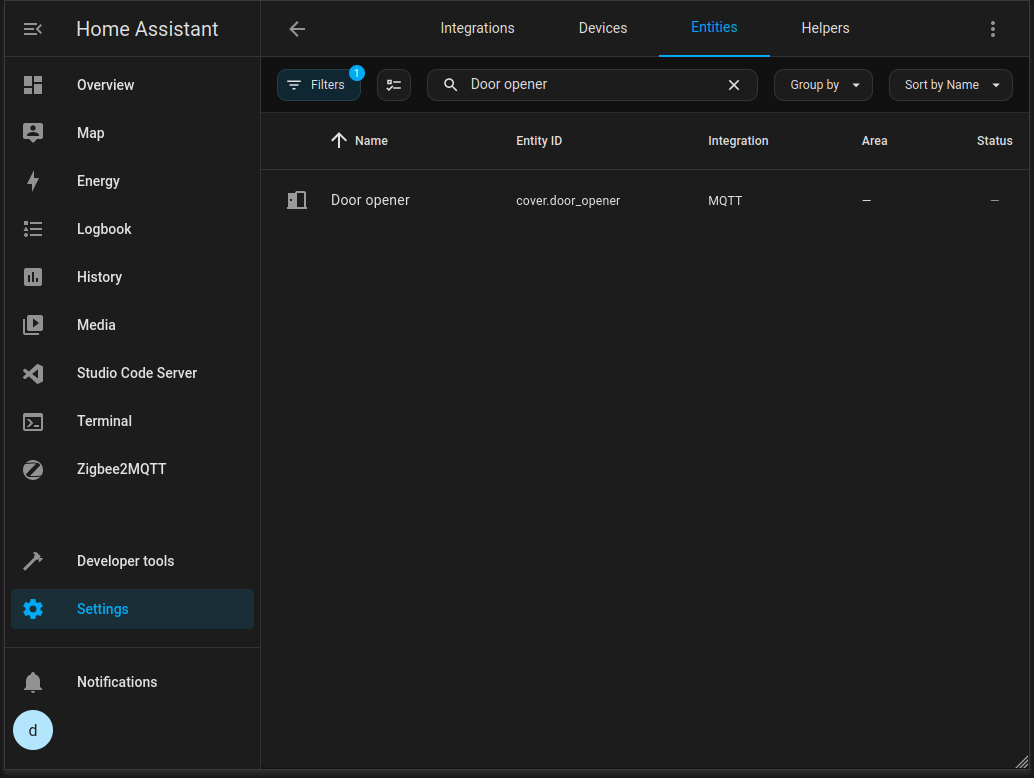
Task: Open the Filters panel button
Action: [x=319, y=85]
